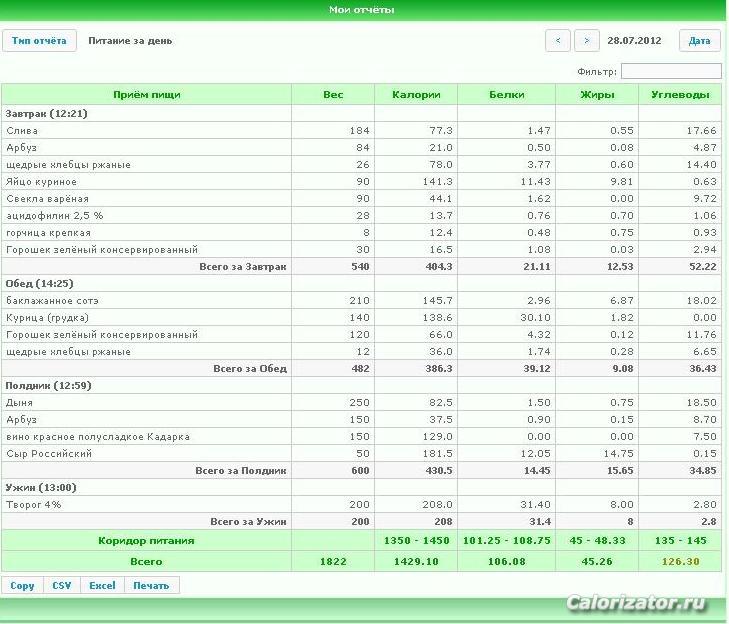Click Завтрак total calories 404.3
The height and width of the screenshot is (624, 729).
(439, 267)
